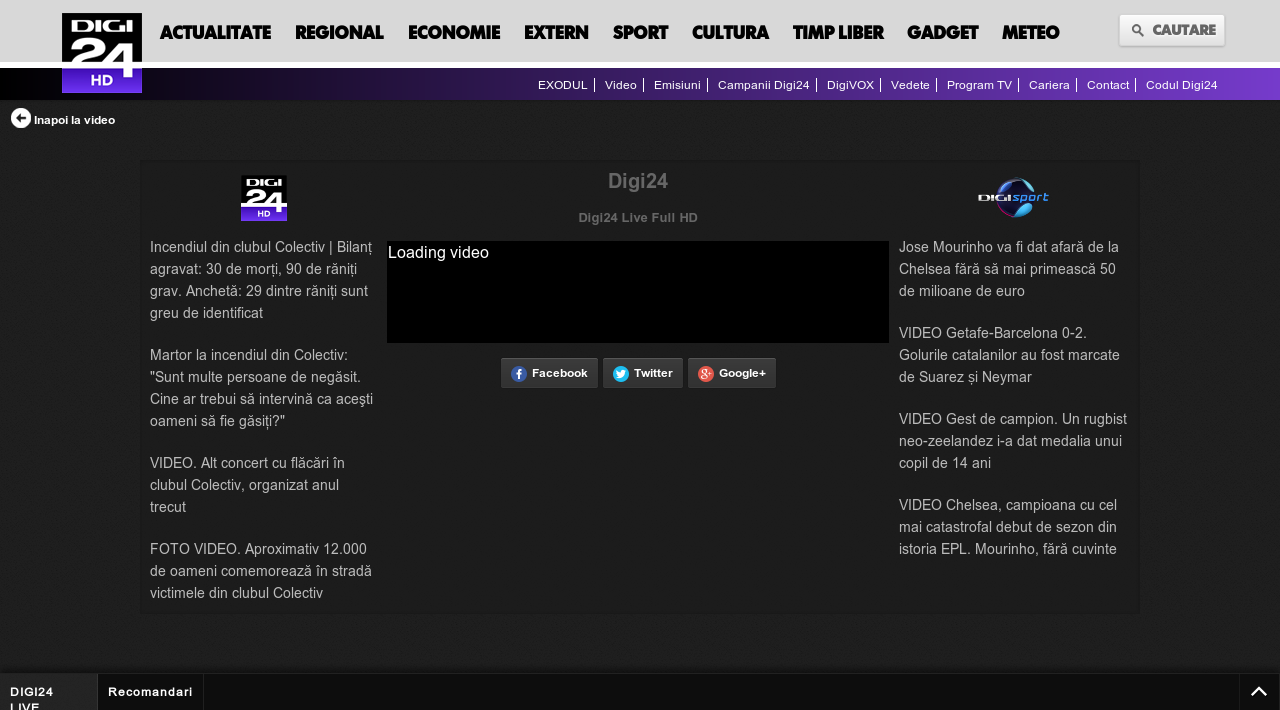Click the back arrow icon near Inapoi la video
The width and height of the screenshot is (1280, 710).
click(21, 118)
